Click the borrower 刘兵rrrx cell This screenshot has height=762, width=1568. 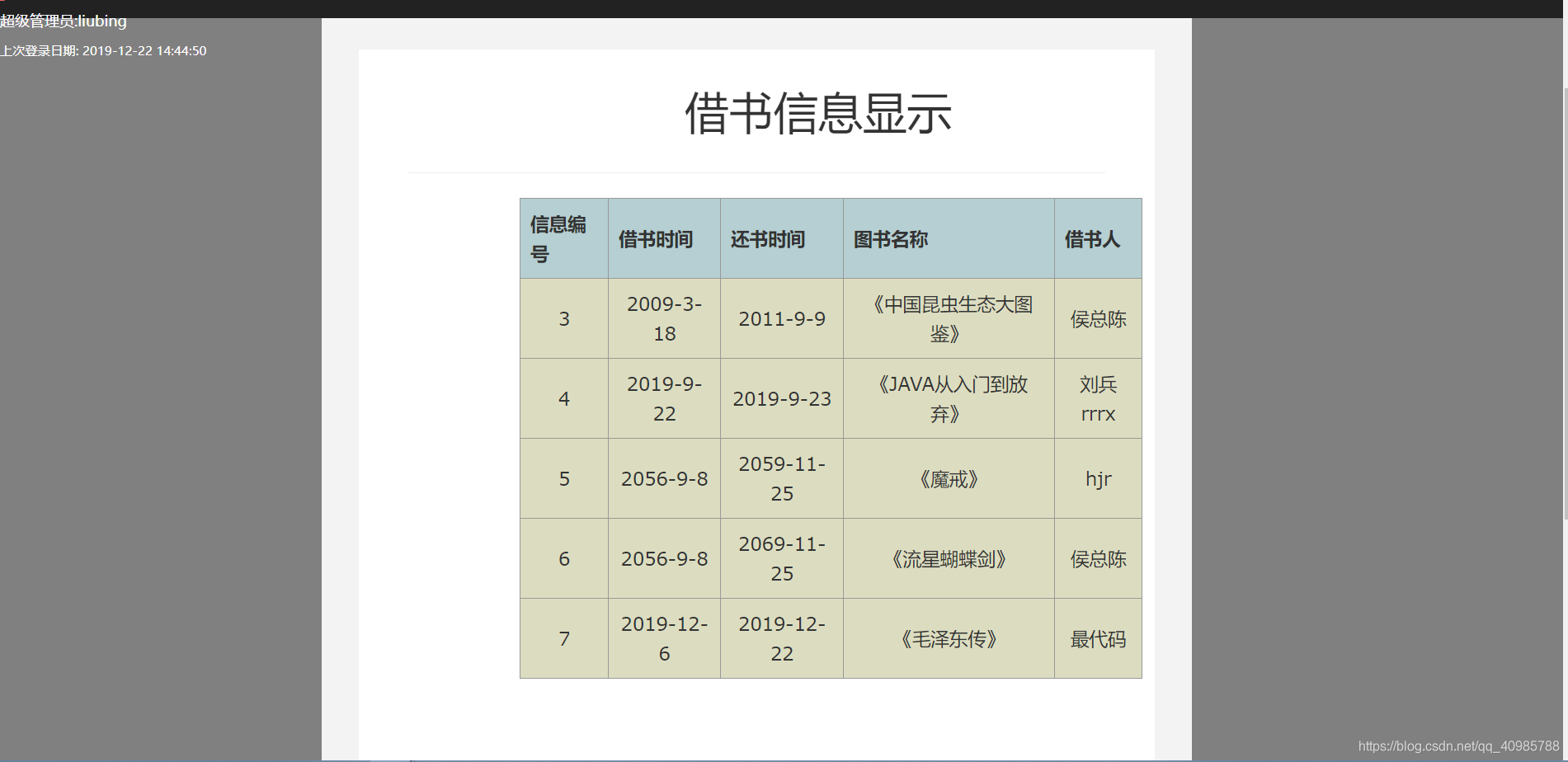1098,398
